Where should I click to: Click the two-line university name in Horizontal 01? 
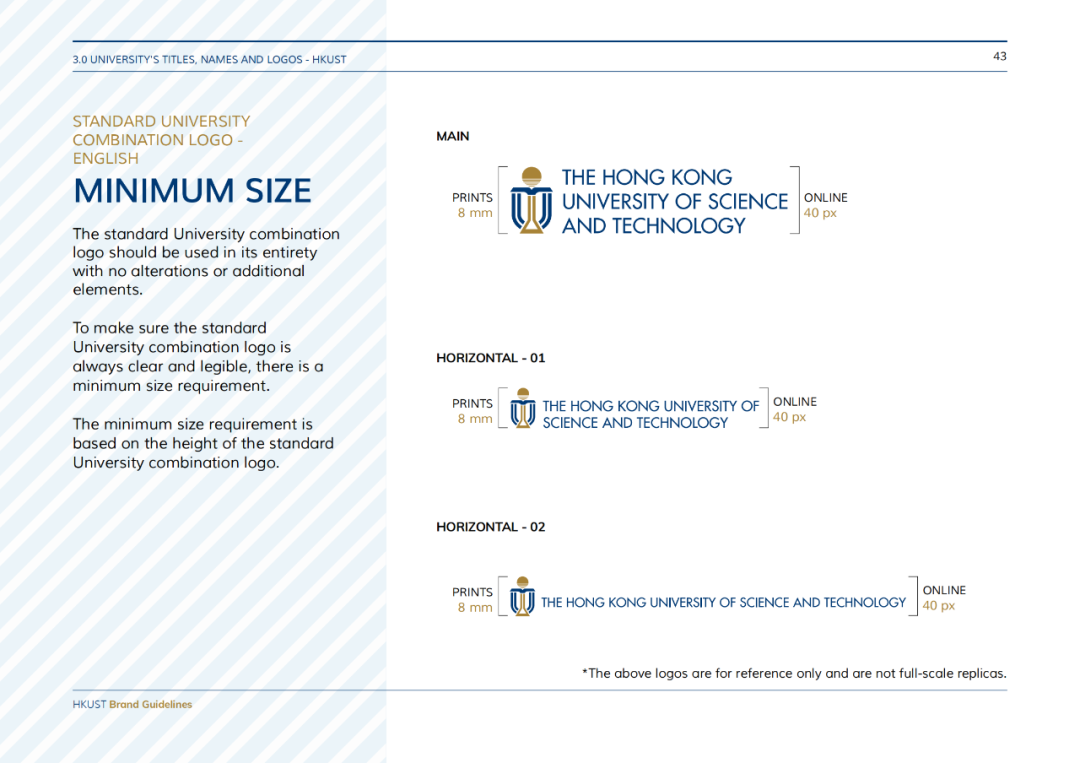coord(650,415)
